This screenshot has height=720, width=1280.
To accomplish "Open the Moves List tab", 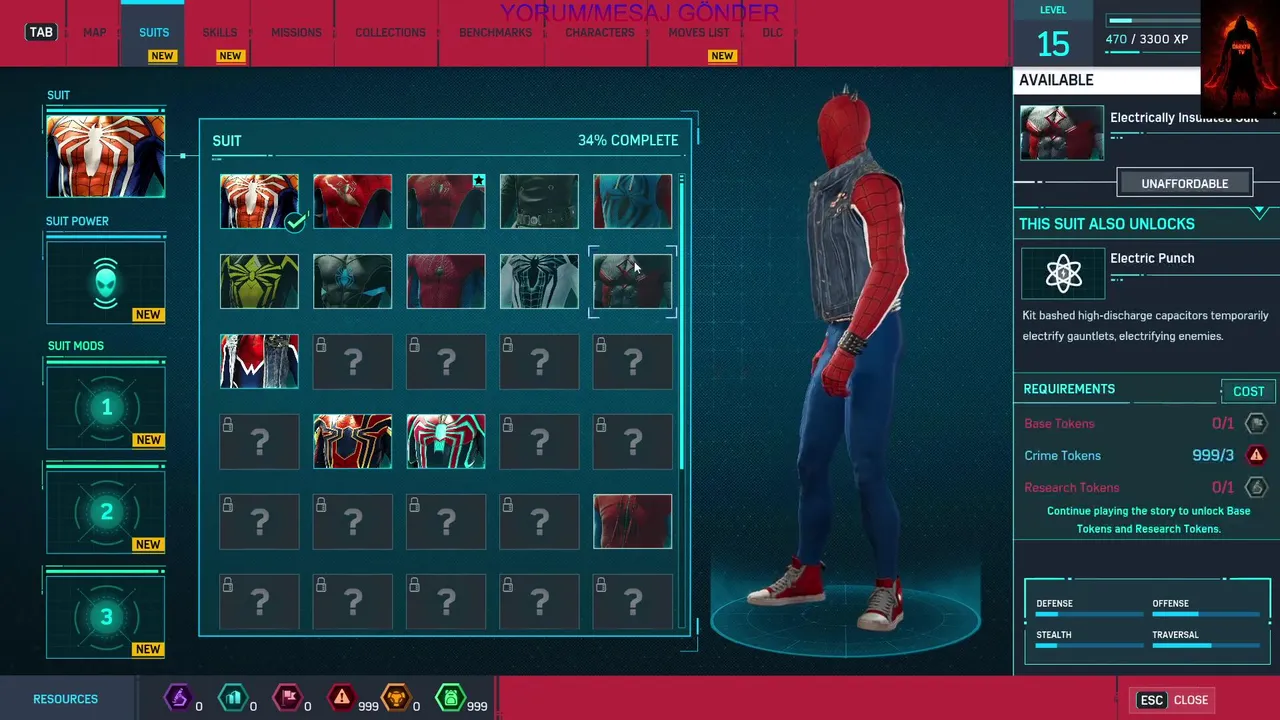I will click(699, 32).
